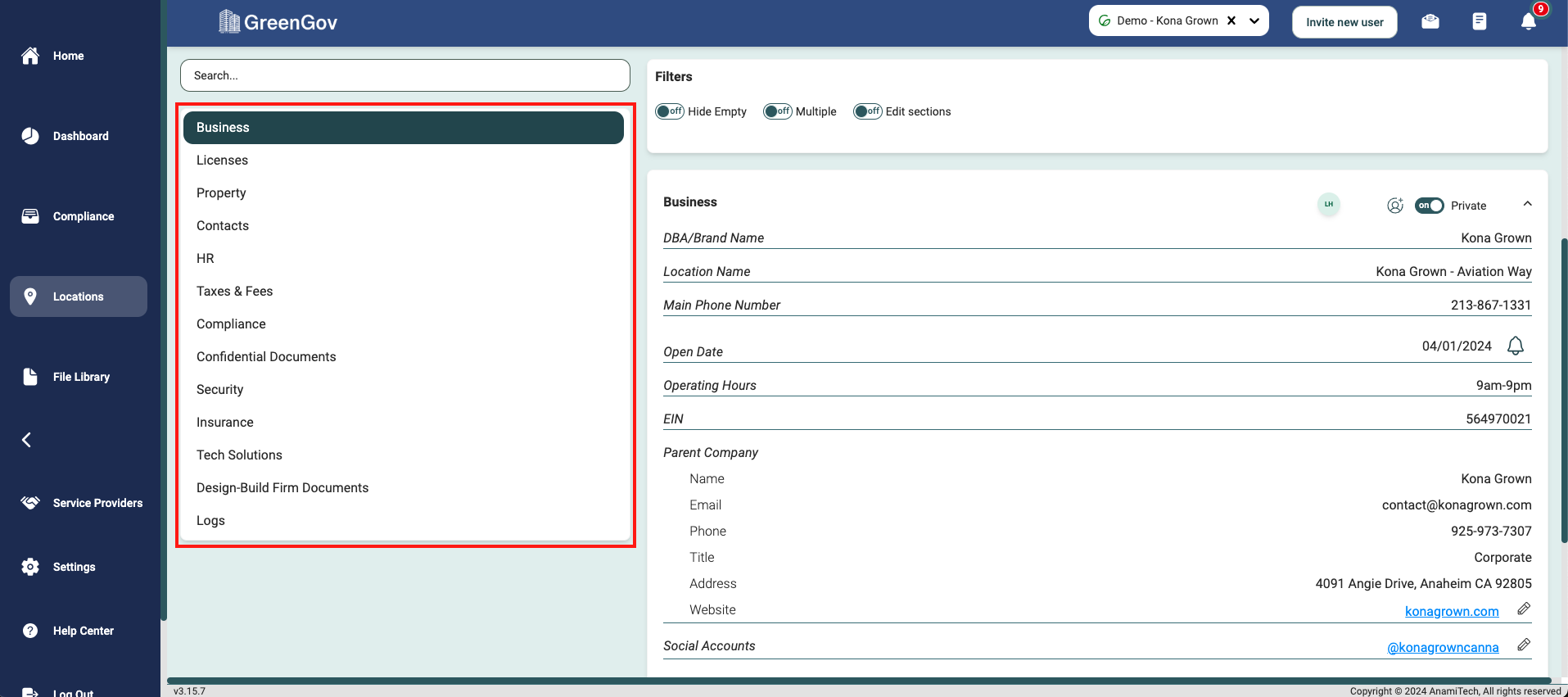
Task: Open the HR category
Action: tap(404, 259)
